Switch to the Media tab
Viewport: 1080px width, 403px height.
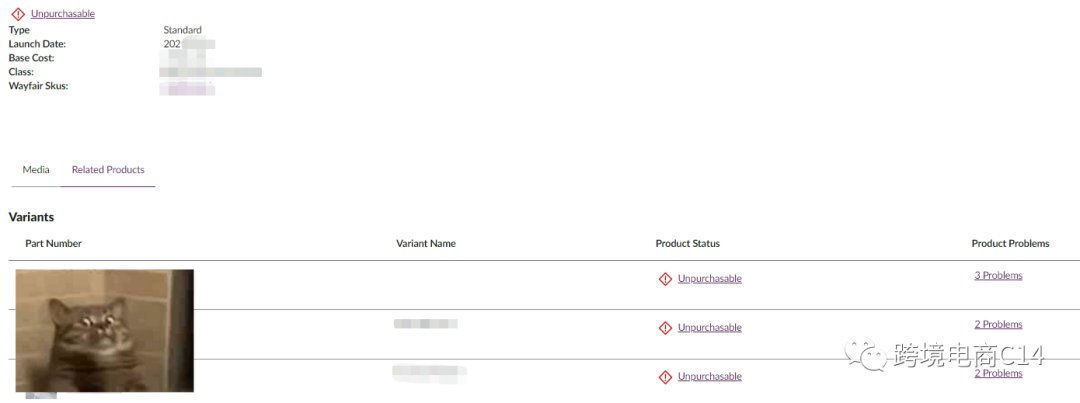[36, 170]
